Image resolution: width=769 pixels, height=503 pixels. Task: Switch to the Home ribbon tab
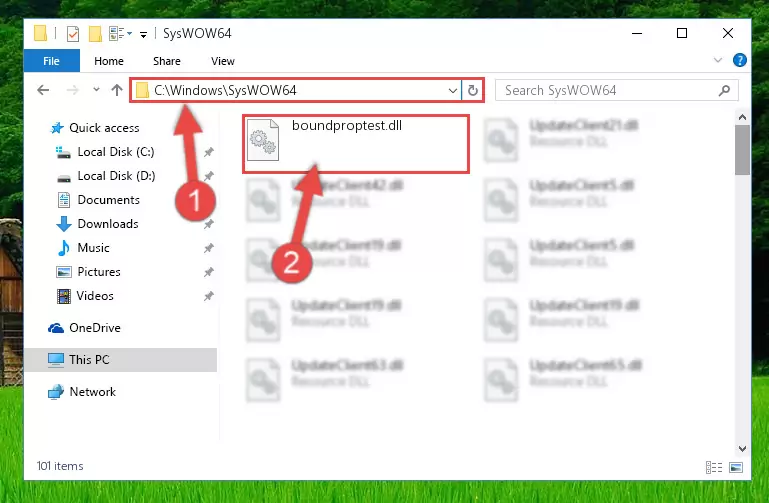pyautogui.click(x=109, y=61)
